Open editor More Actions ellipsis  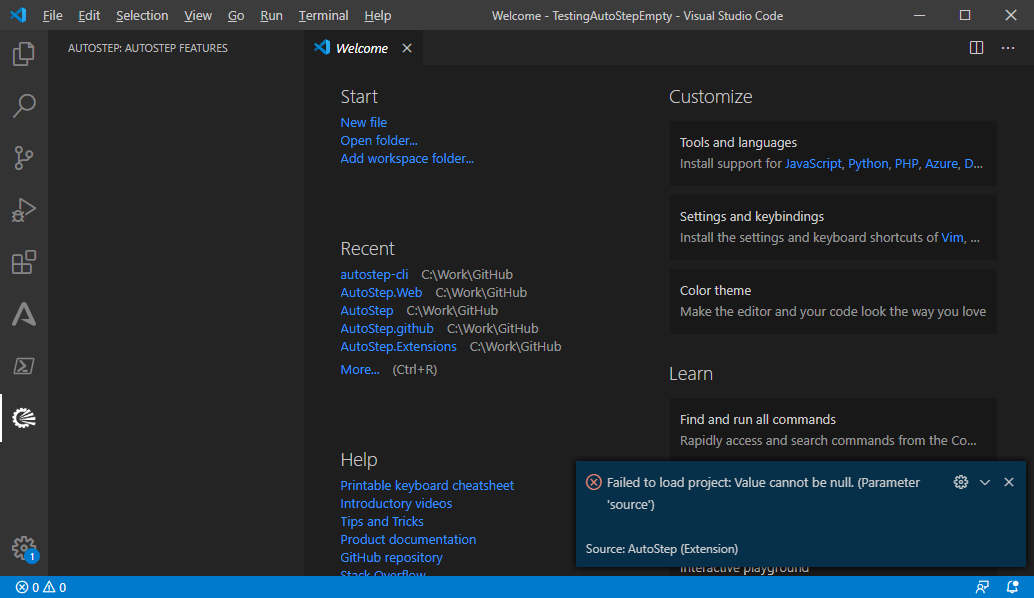click(1008, 47)
